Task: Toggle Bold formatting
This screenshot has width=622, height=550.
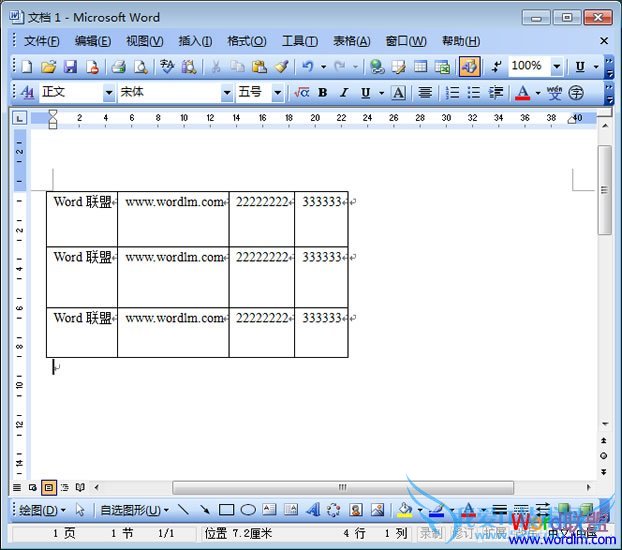Action: 323,93
